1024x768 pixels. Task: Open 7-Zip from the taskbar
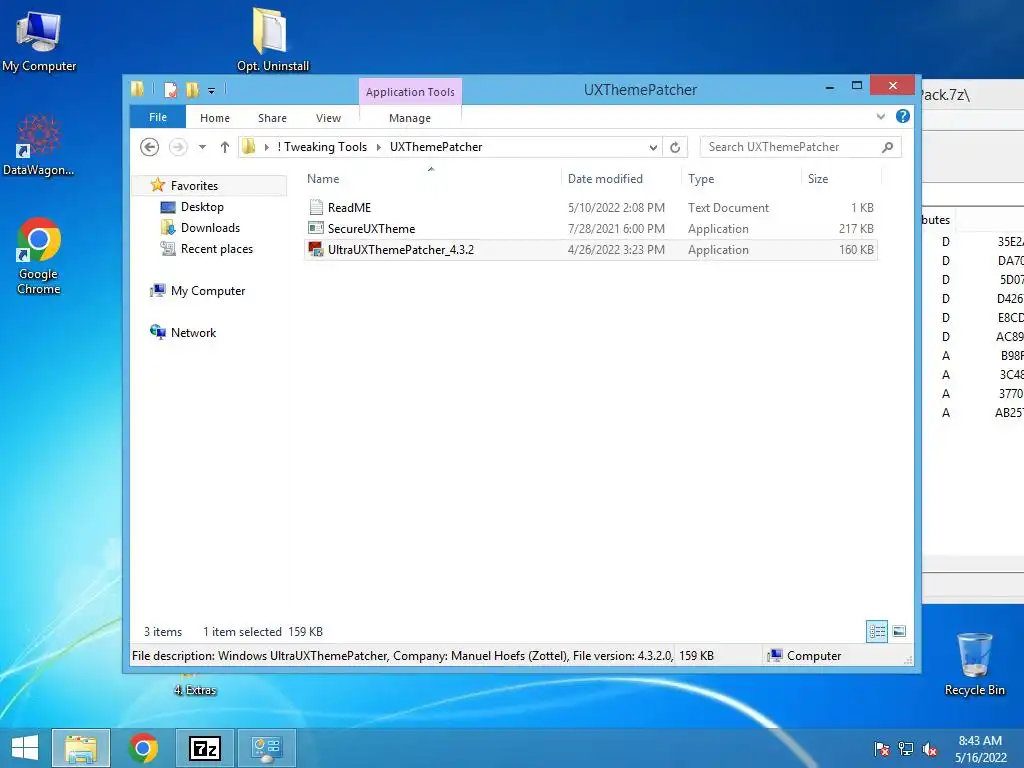coord(205,748)
